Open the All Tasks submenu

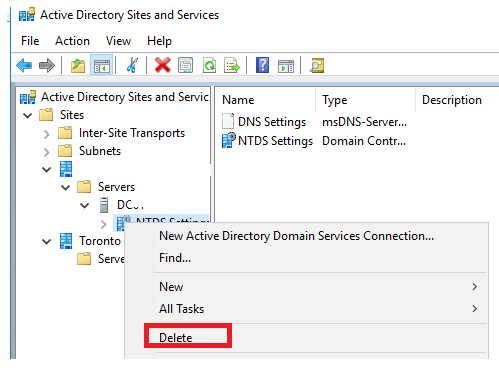pos(181,309)
